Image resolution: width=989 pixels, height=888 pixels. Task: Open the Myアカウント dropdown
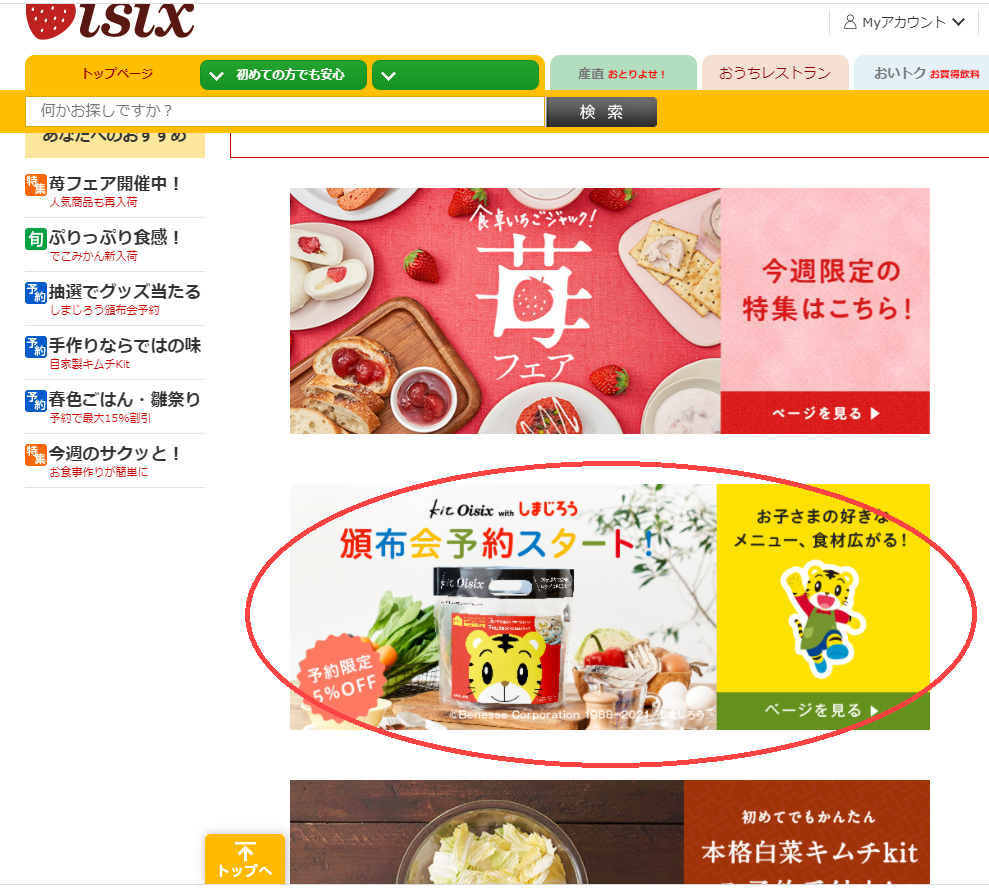(904, 23)
